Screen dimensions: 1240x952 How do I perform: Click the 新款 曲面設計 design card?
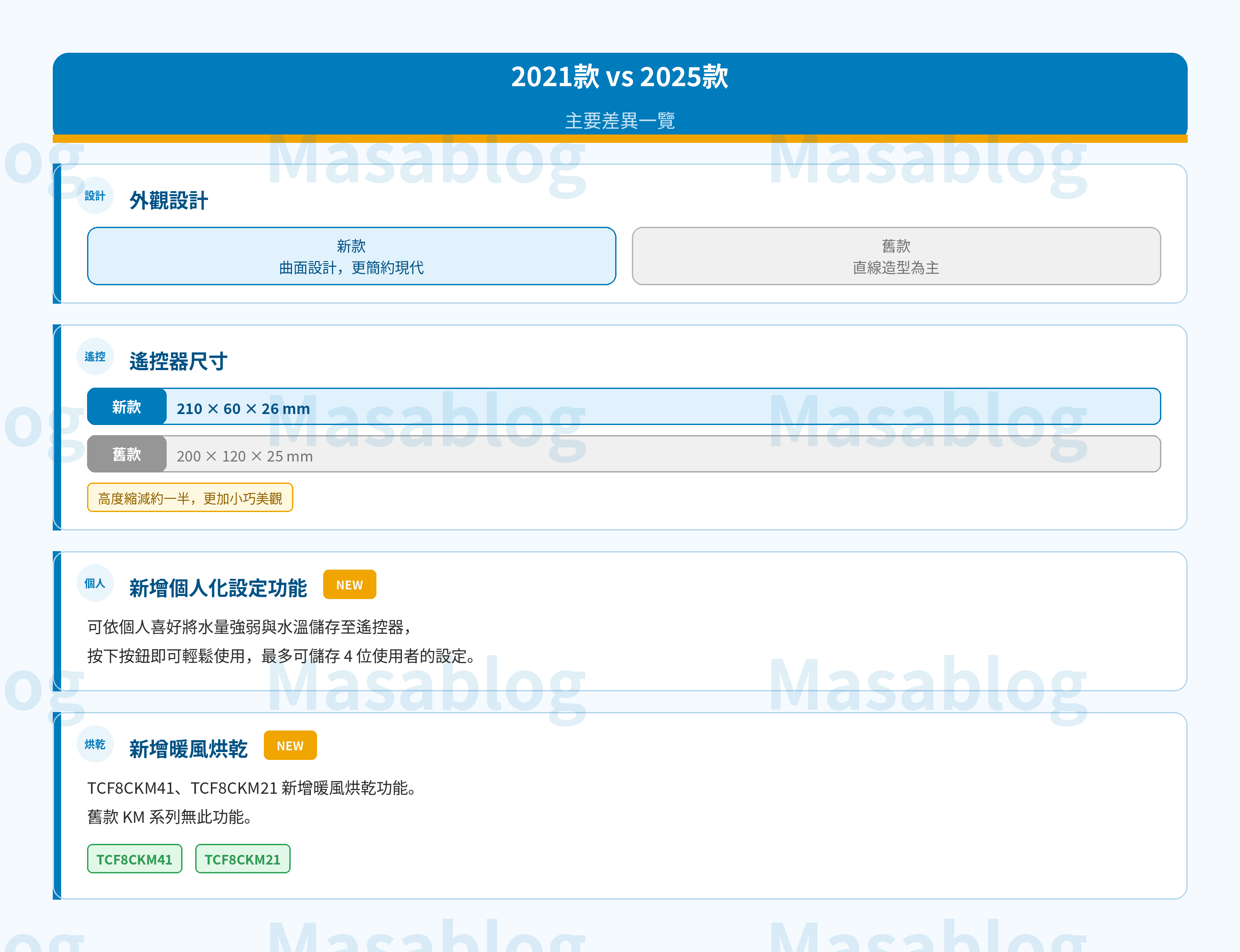[x=351, y=256]
